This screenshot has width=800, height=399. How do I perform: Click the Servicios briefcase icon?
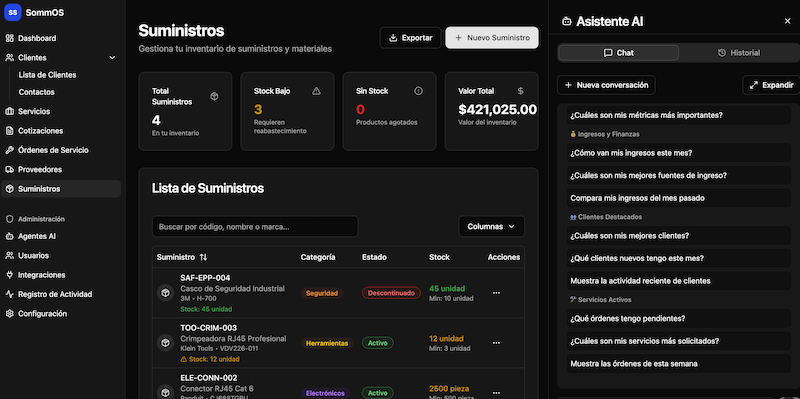(x=9, y=111)
